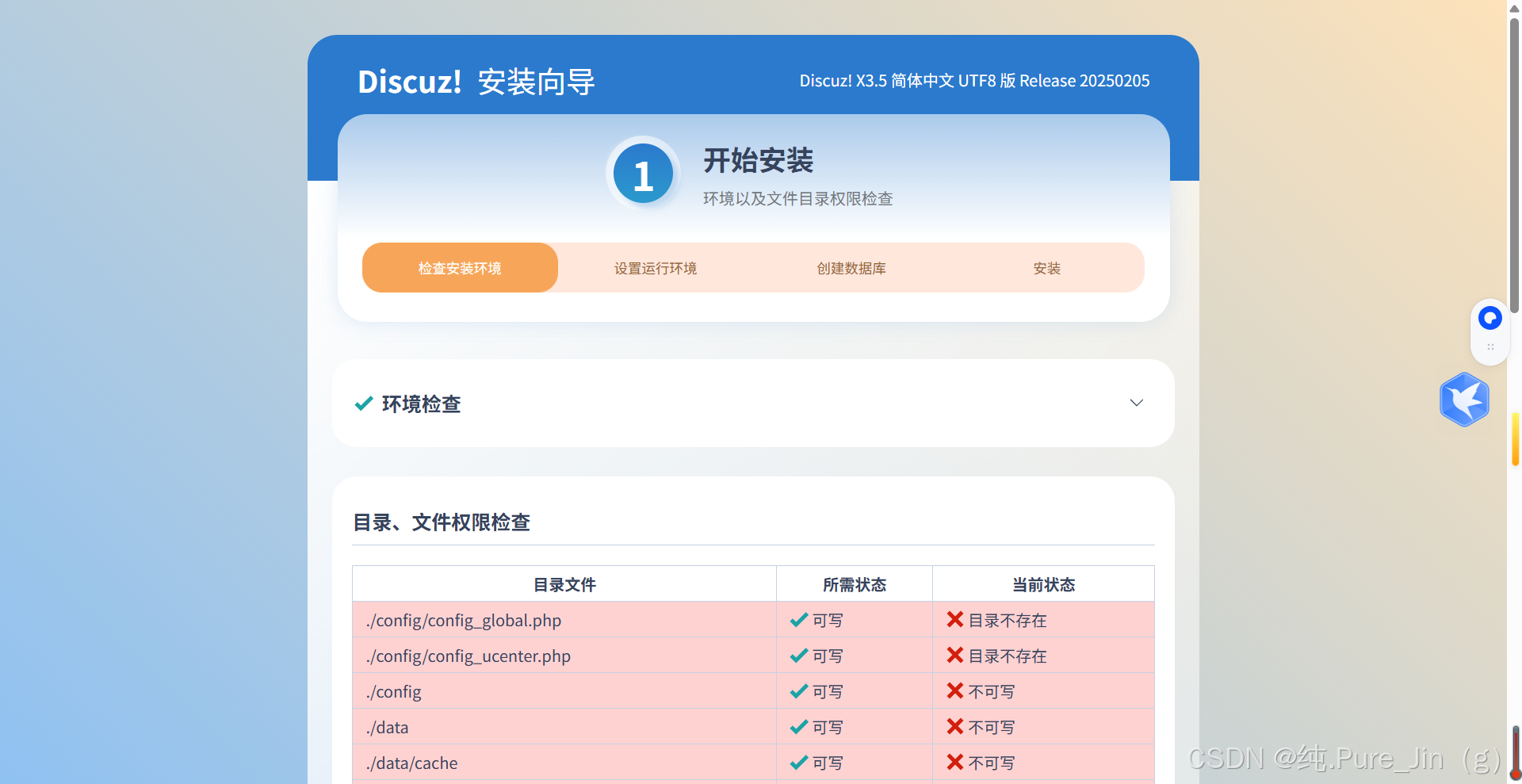This screenshot has width=1522, height=784.
Task: Click the 环境以及文件目录权限检查 subtitle
Action: [x=798, y=199]
